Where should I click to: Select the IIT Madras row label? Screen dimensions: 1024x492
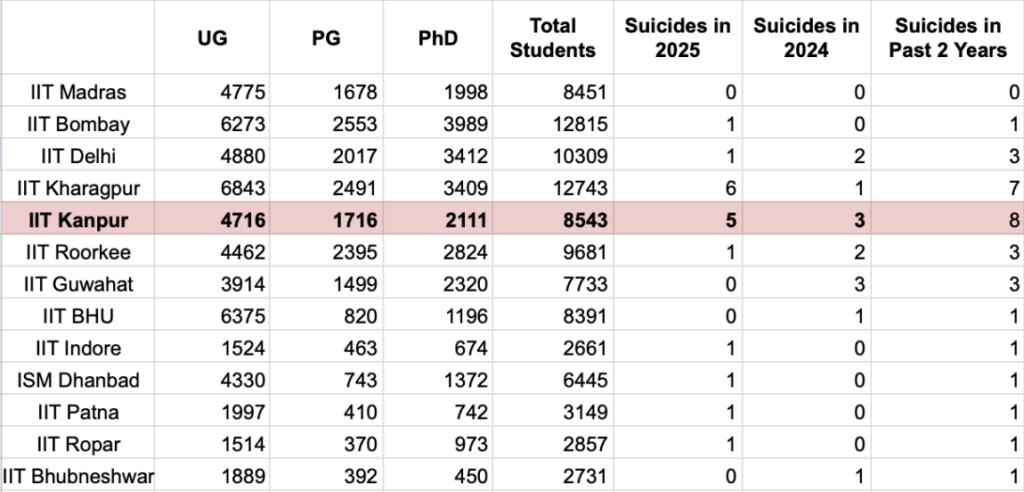(x=78, y=92)
